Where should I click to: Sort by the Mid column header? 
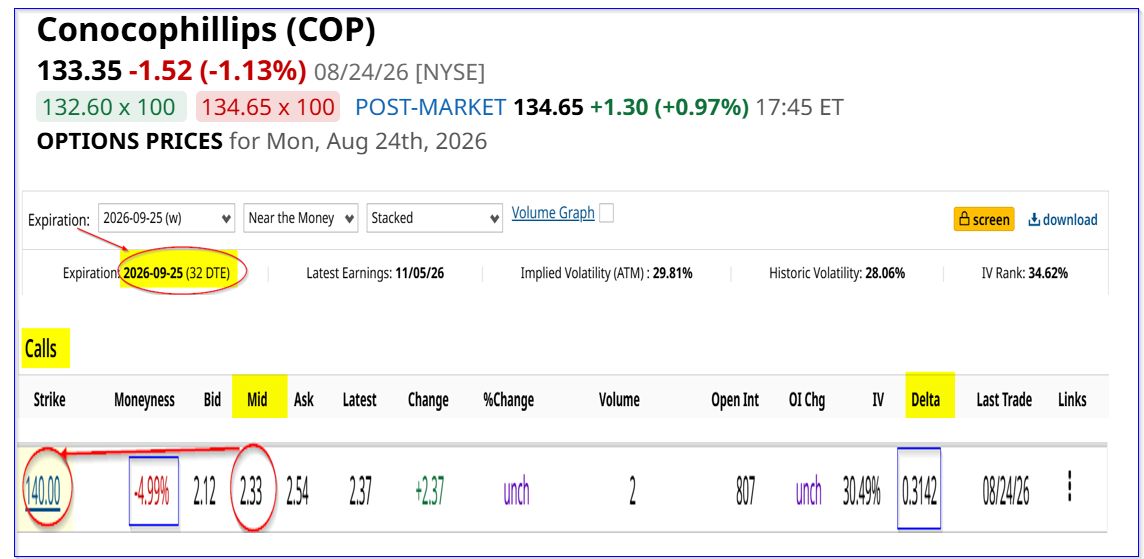click(258, 399)
